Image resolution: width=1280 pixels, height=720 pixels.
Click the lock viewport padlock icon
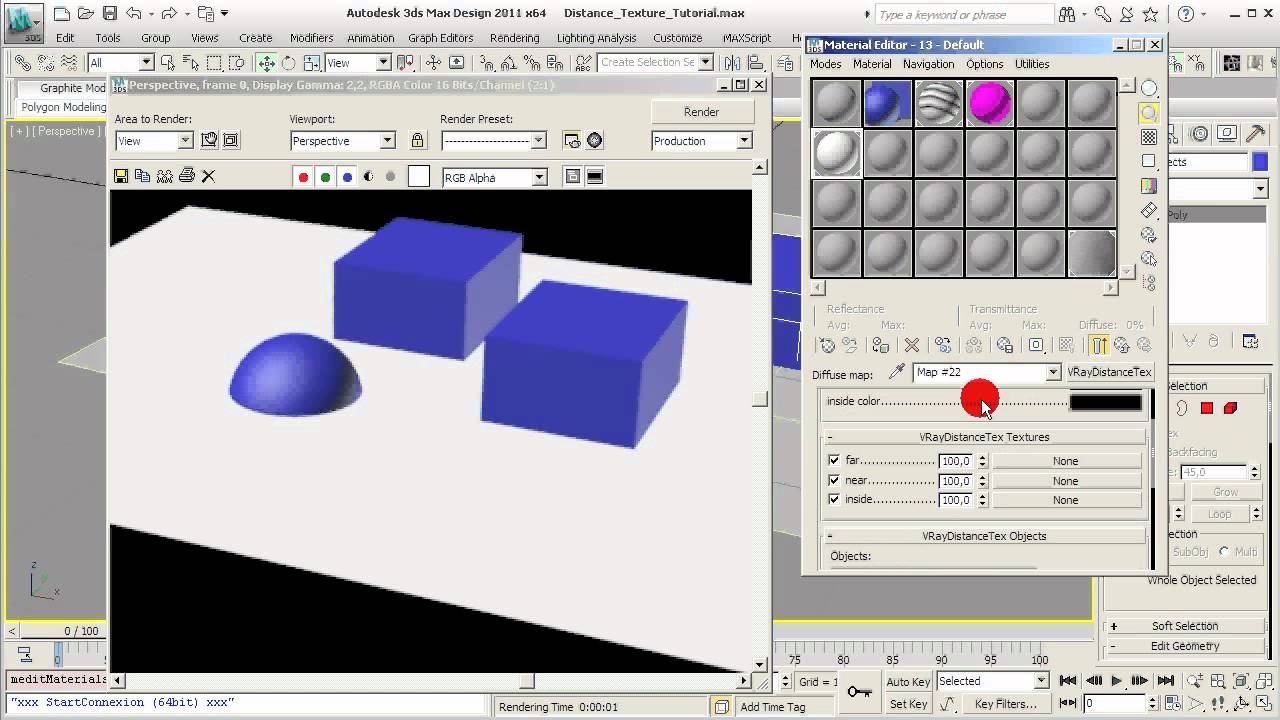click(418, 141)
